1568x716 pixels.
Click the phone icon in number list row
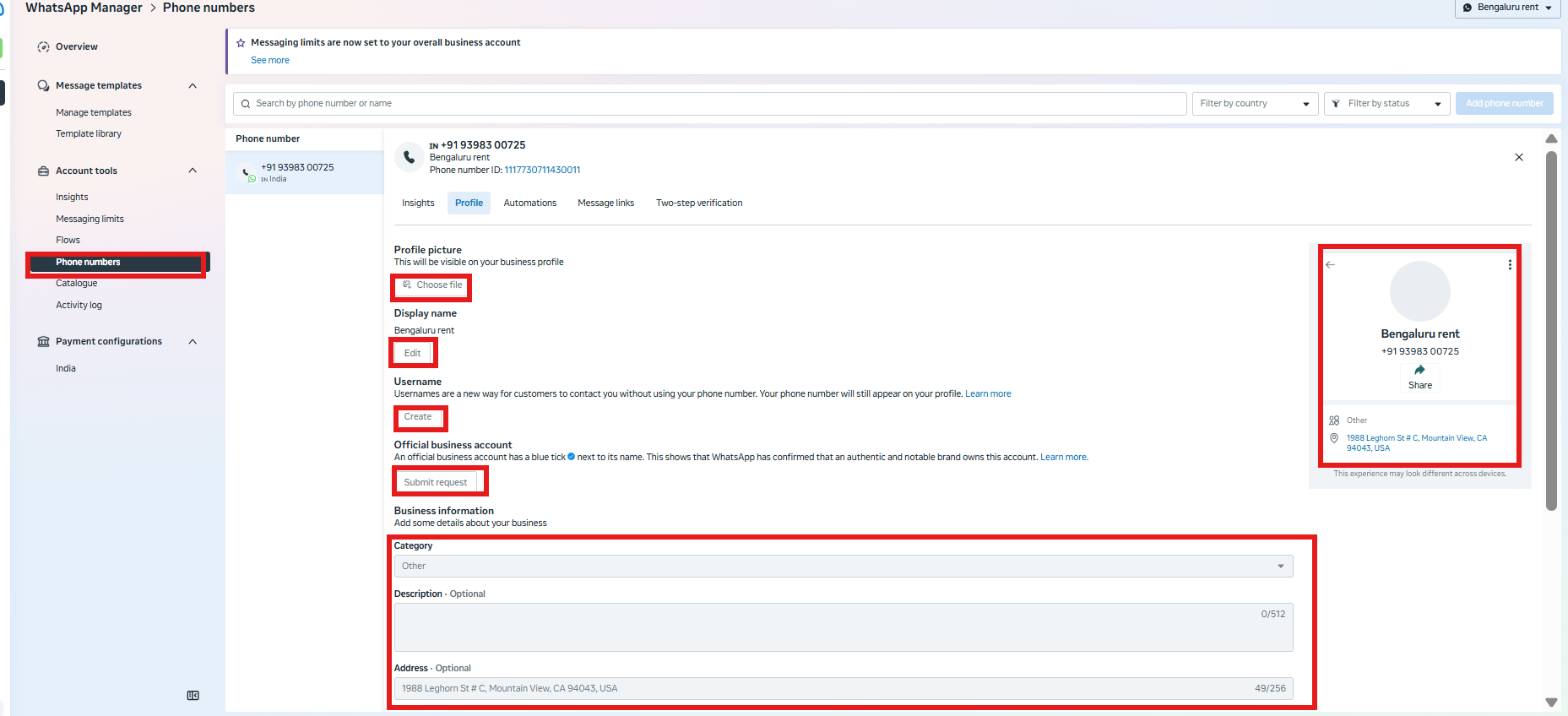tap(247, 172)
